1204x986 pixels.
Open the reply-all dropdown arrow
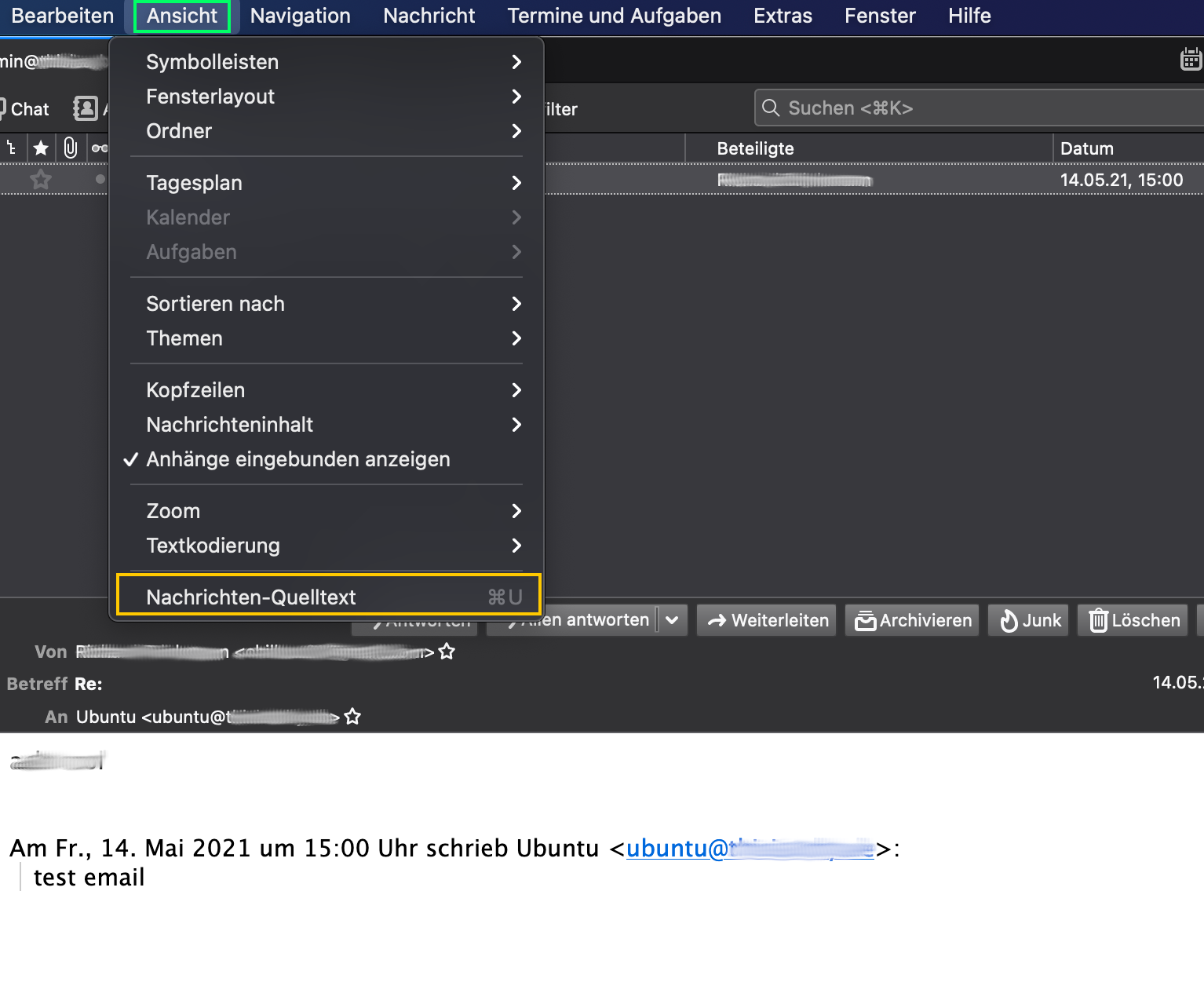673,620
